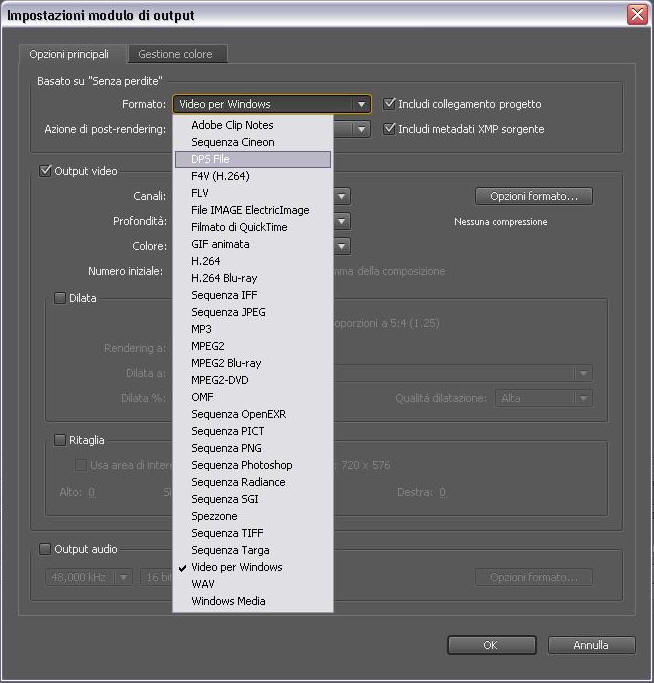Click the audio Opzioni formato button
The height and width of the screenshot is (683, 654).
point(534,577)
